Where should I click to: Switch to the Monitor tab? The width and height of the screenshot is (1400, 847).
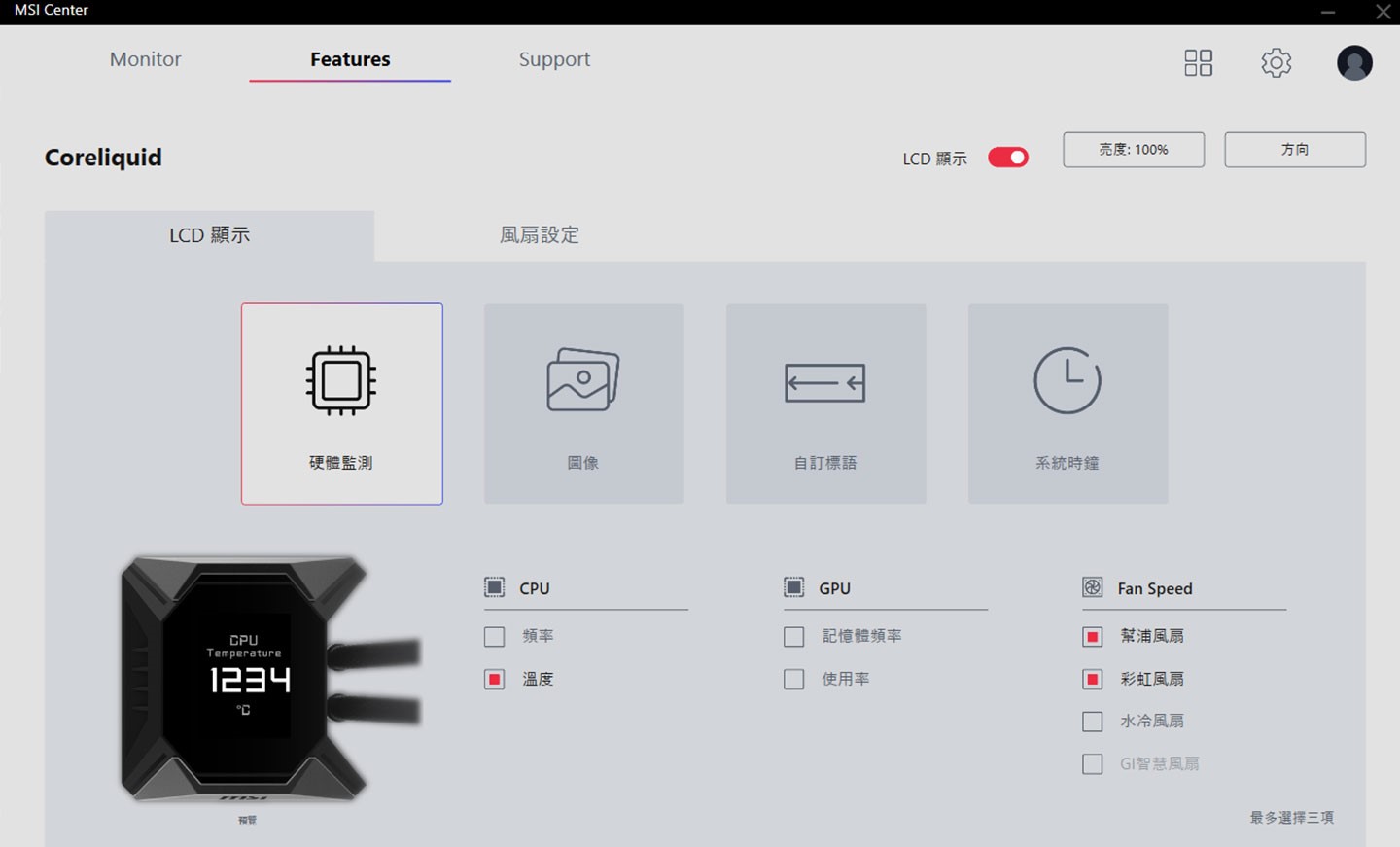[146, 59]
